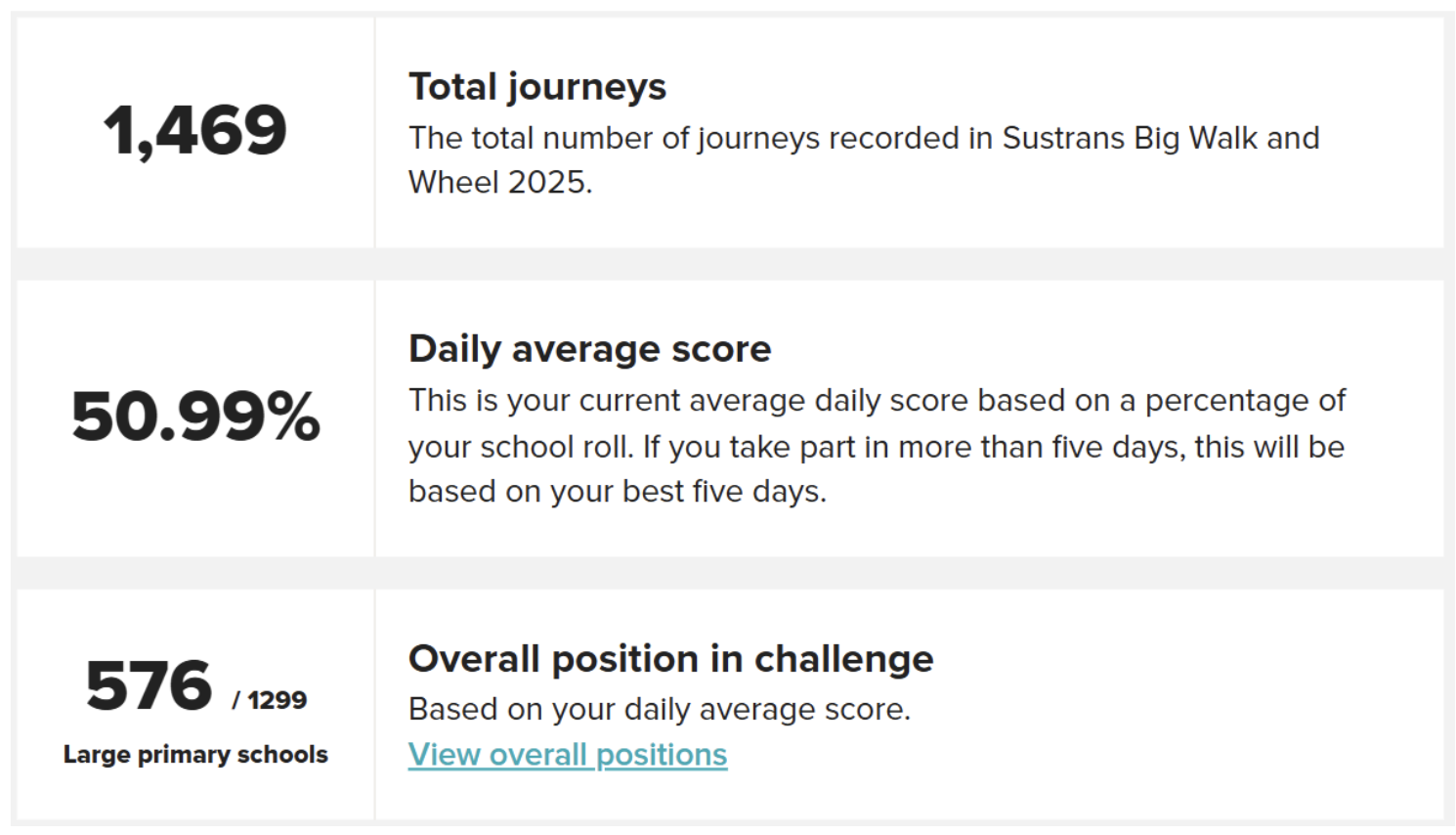Click the Overall position card panel
Screen dimensions: 1456x835
coord(730,704)
